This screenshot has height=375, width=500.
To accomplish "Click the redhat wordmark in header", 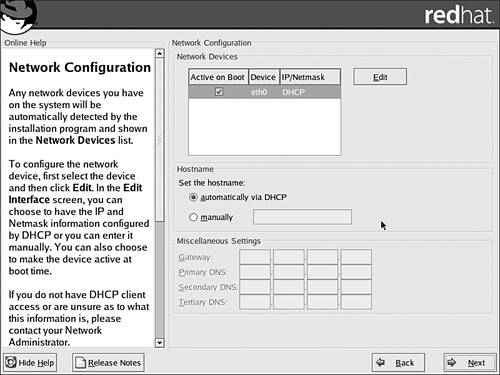I will click(459, 15).
